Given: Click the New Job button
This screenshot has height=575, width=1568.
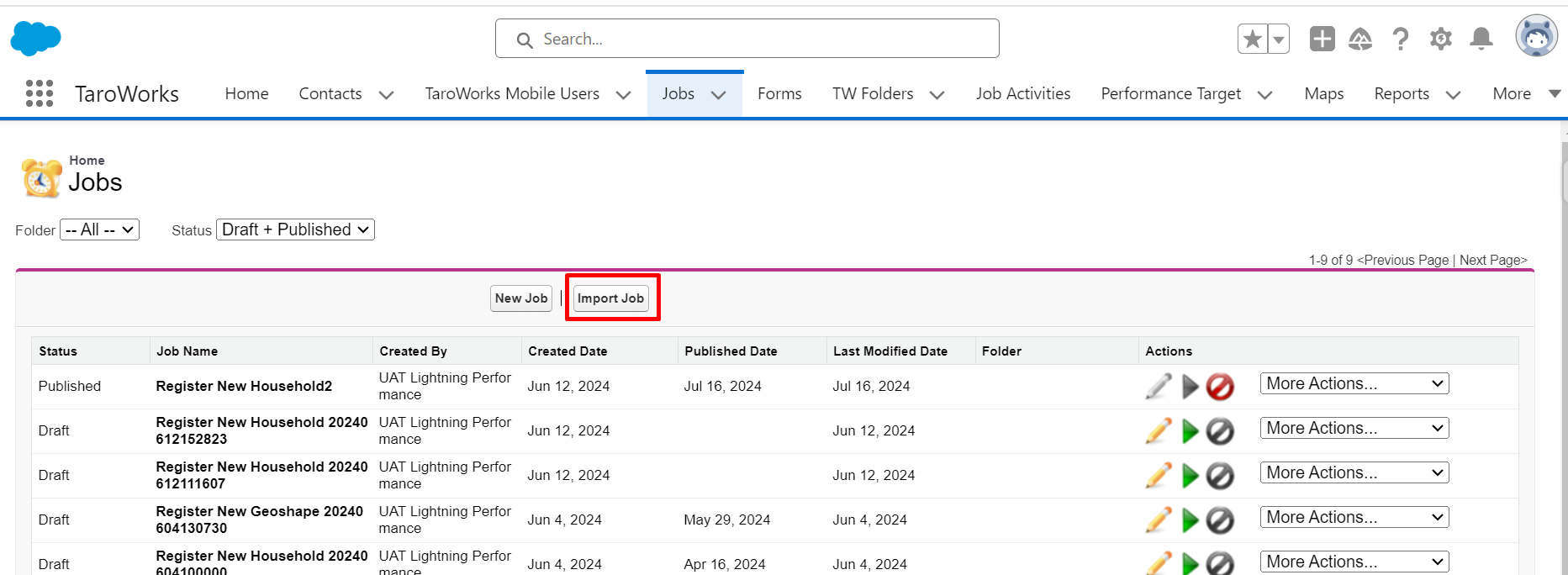Looking at the screenshot, I should point(520,298).
